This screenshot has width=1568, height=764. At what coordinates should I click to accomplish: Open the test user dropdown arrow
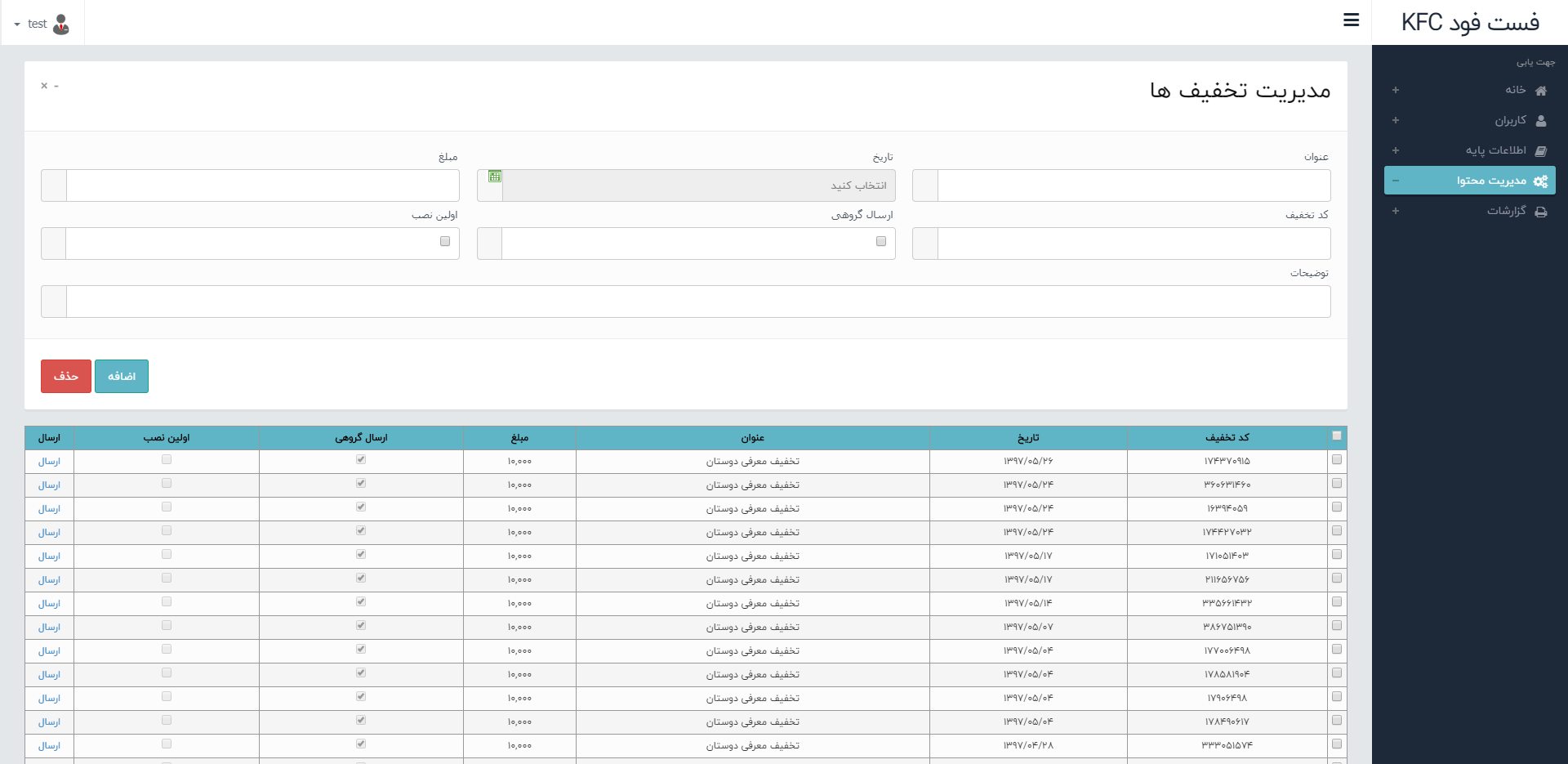(17, 25)
